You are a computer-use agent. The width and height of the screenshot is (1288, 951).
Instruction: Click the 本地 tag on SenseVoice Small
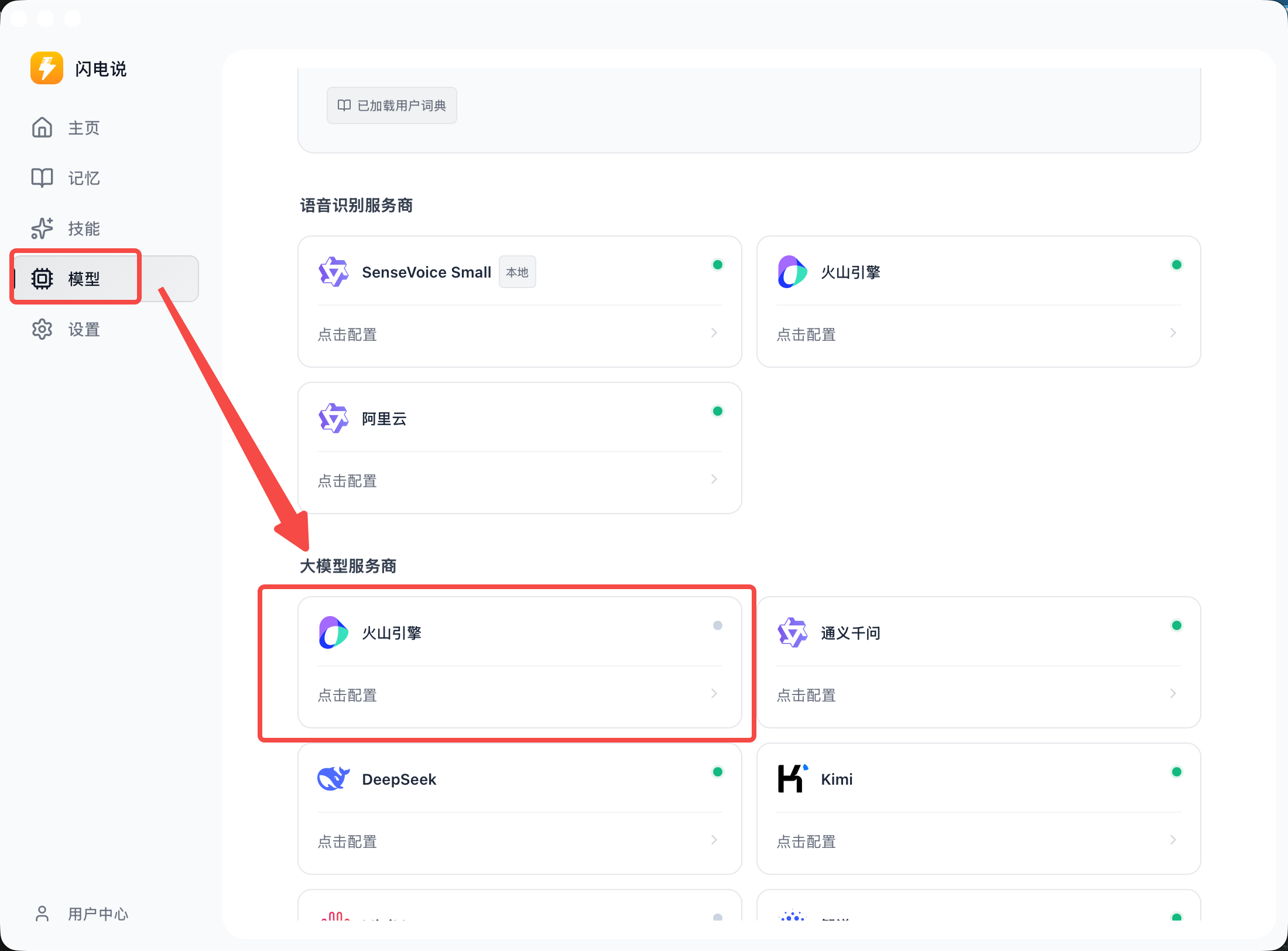(517, 272)
